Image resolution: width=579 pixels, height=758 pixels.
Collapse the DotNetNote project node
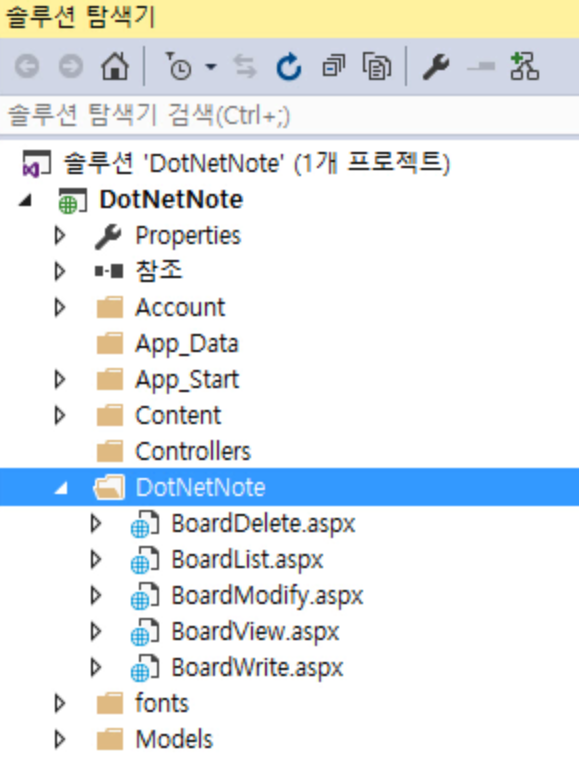click(26, 200)
